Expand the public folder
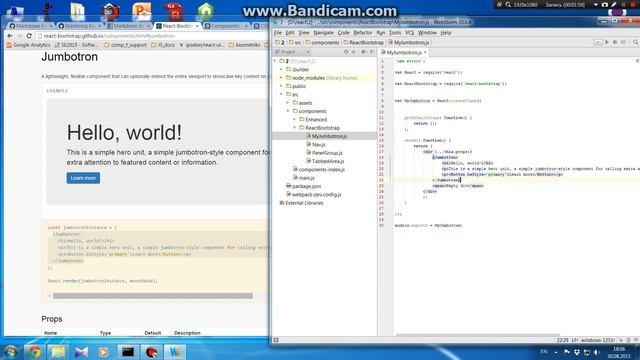Screen dimensions: 640x360 pos(281,87)
